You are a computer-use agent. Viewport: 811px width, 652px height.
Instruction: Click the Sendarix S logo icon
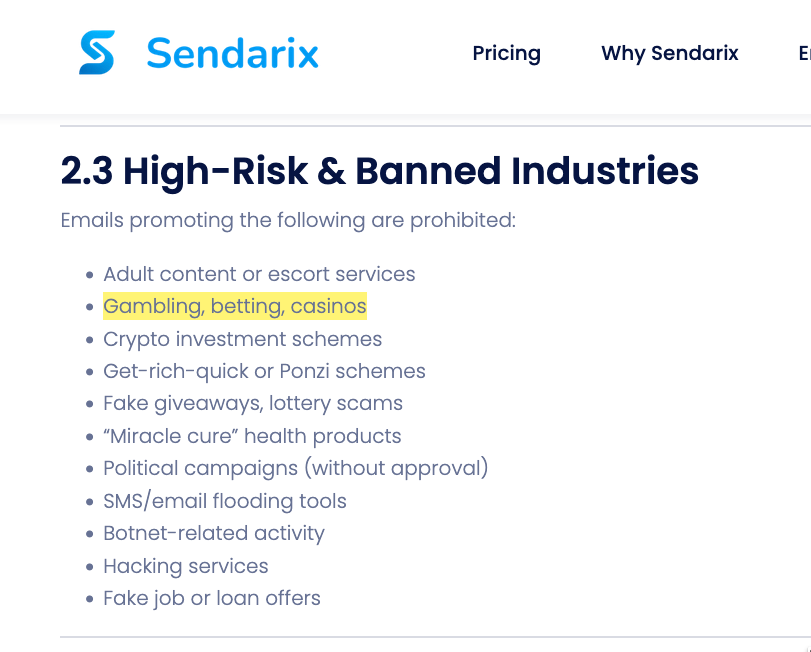pos(97,52)
